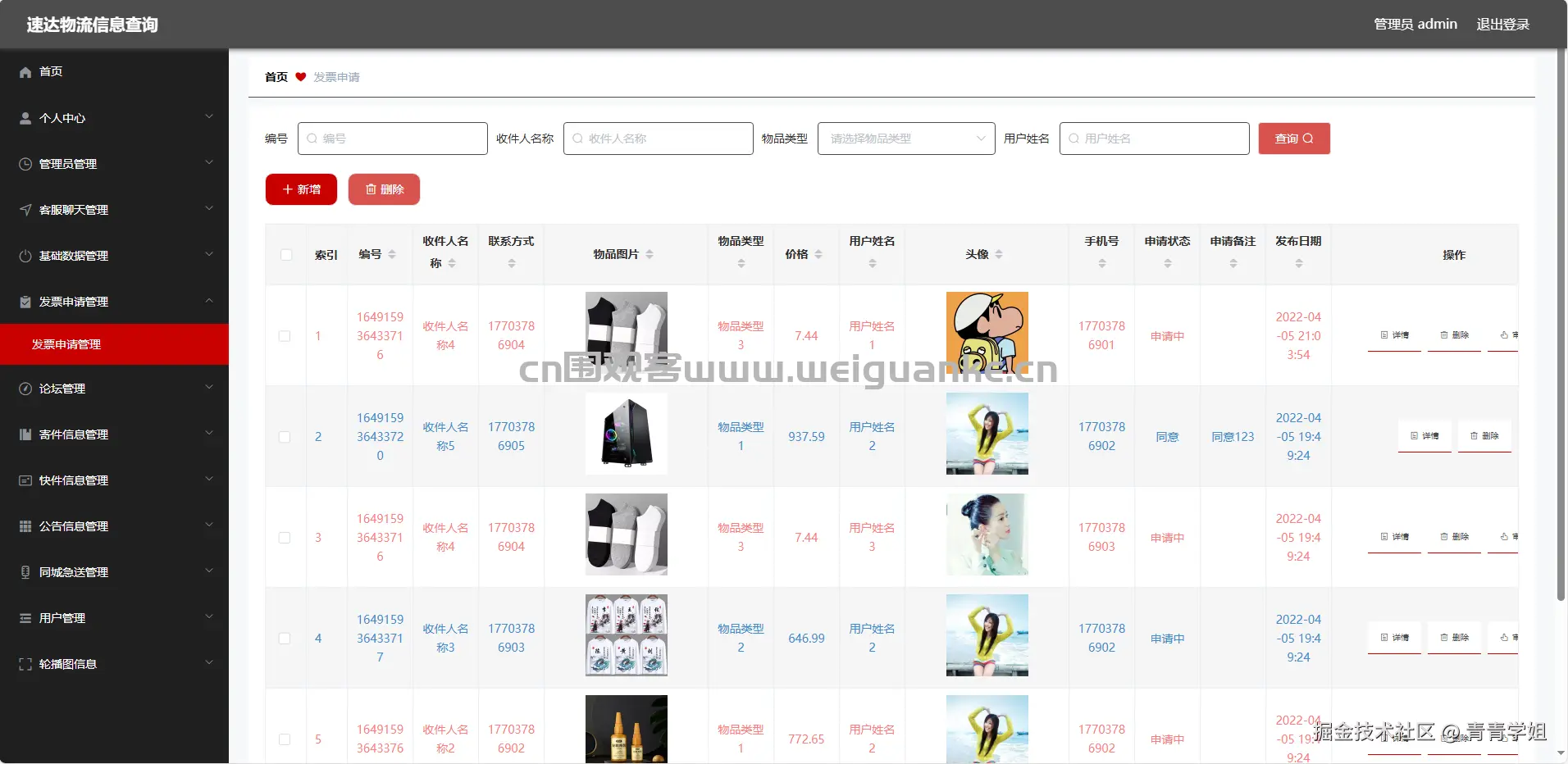
Task: Click the 客服聊天管理 chat management icon
Action: tap(25, 210)
